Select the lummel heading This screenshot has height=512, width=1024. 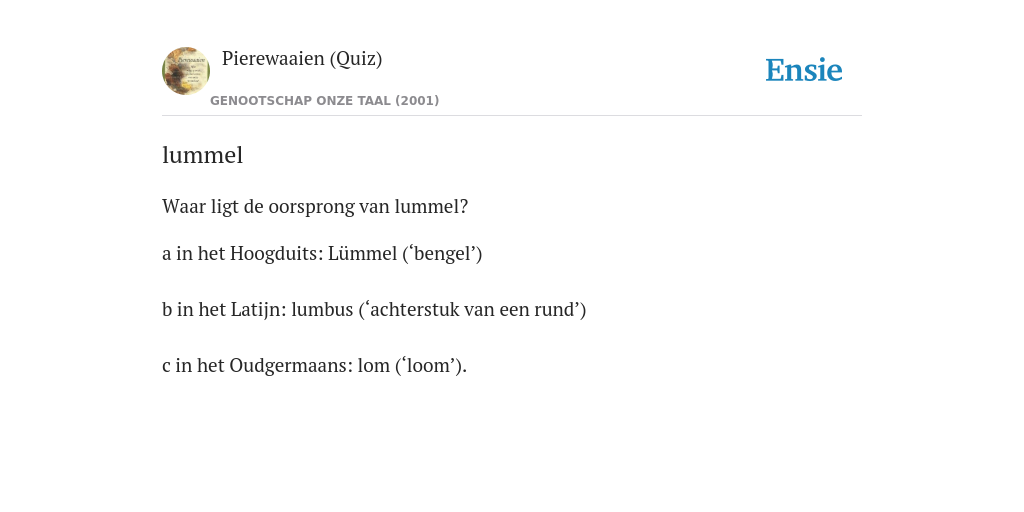pos(202,155)
